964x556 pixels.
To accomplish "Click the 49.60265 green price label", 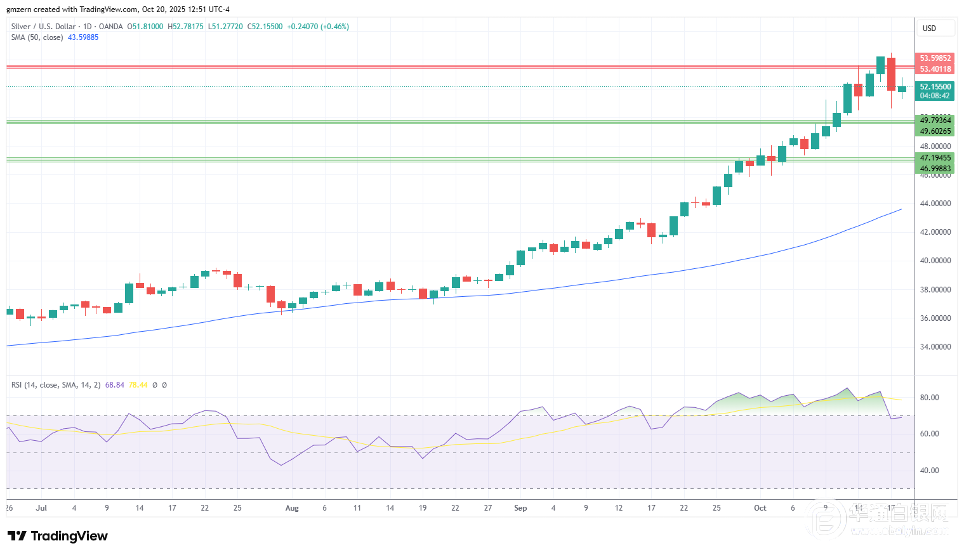I will (935, 130).
